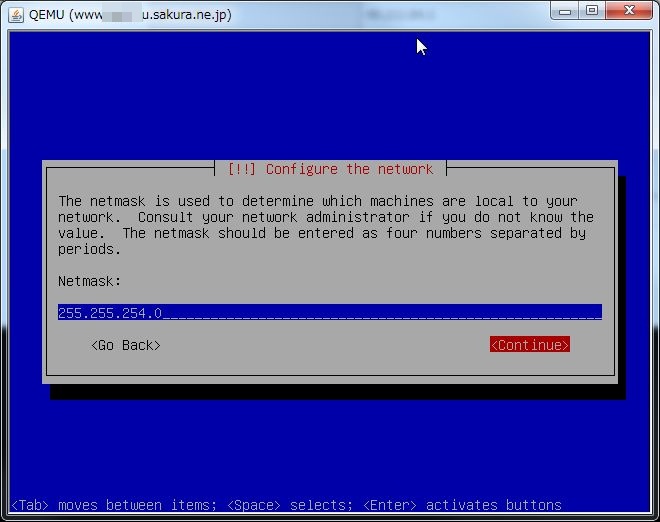Close the QEMU window
This screenshot has height=522, width=660.
pos(629,11)
